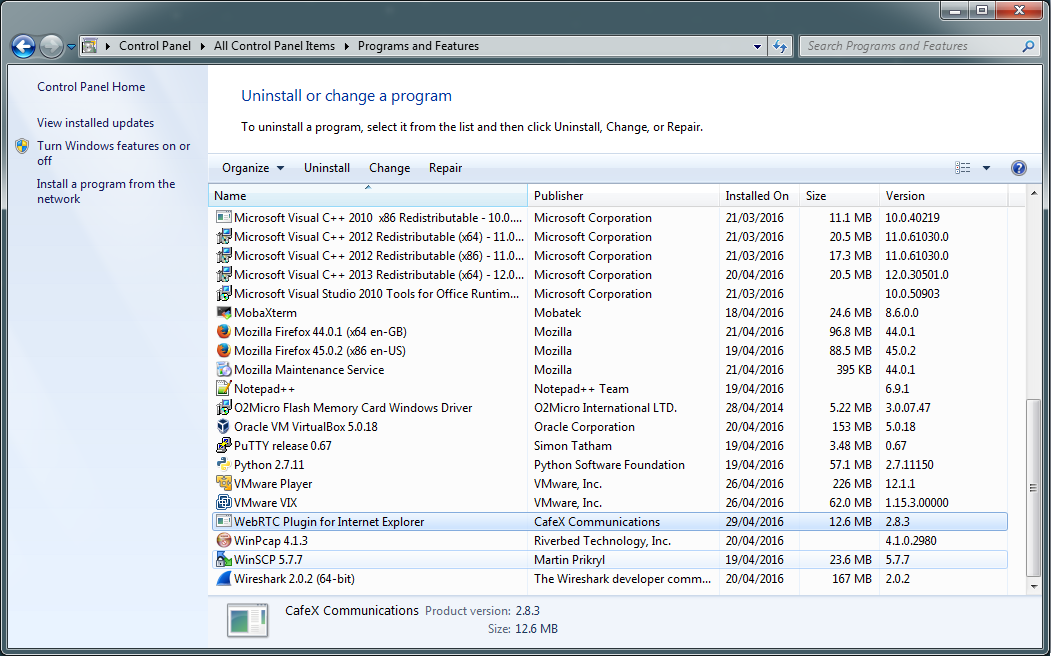This screenshot has width=1051, height=656.
Task: Select Notepad++ program name
Action: pos(264,389)
